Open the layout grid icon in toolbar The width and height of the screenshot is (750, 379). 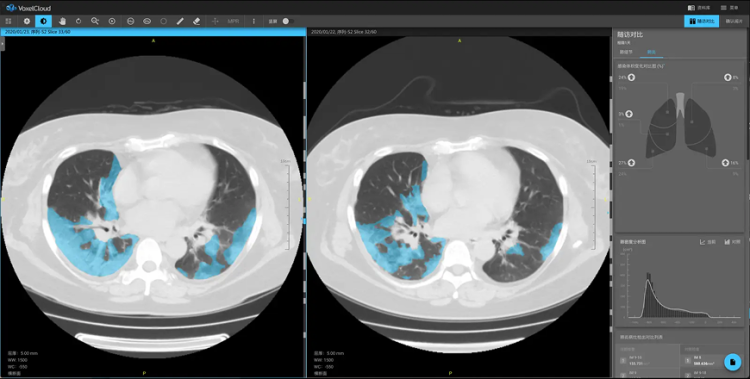pyautogui.click(x=8, y=21)
